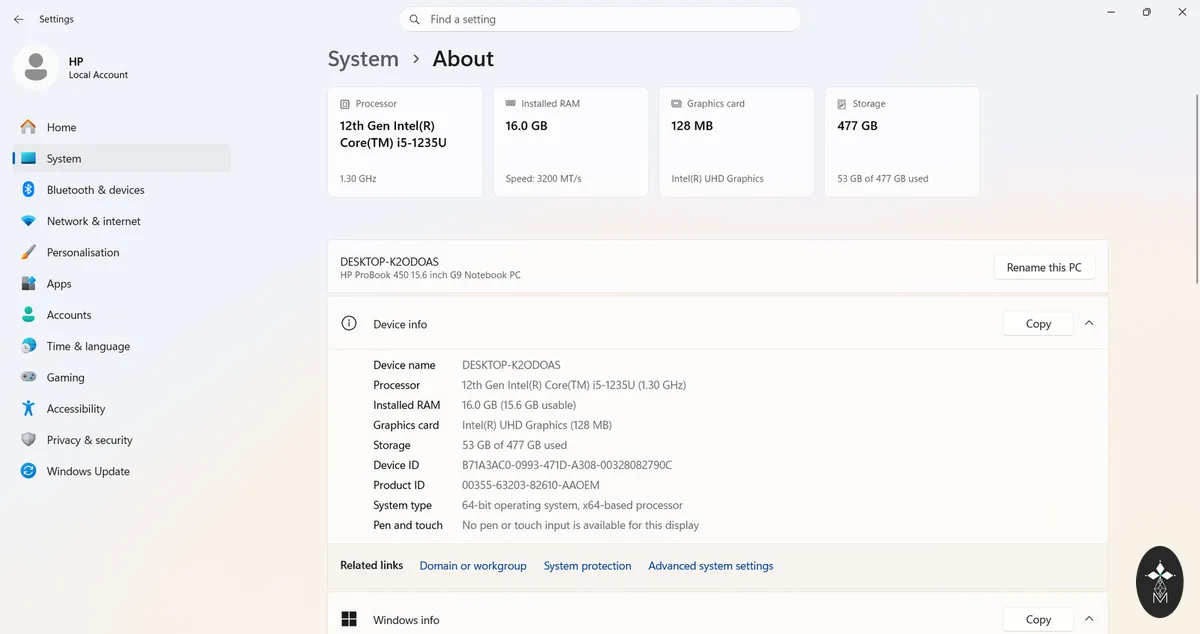Click the Network wifi icon in sidebar
Viewport: 1200px width, 634px height.
click(28, 221)
